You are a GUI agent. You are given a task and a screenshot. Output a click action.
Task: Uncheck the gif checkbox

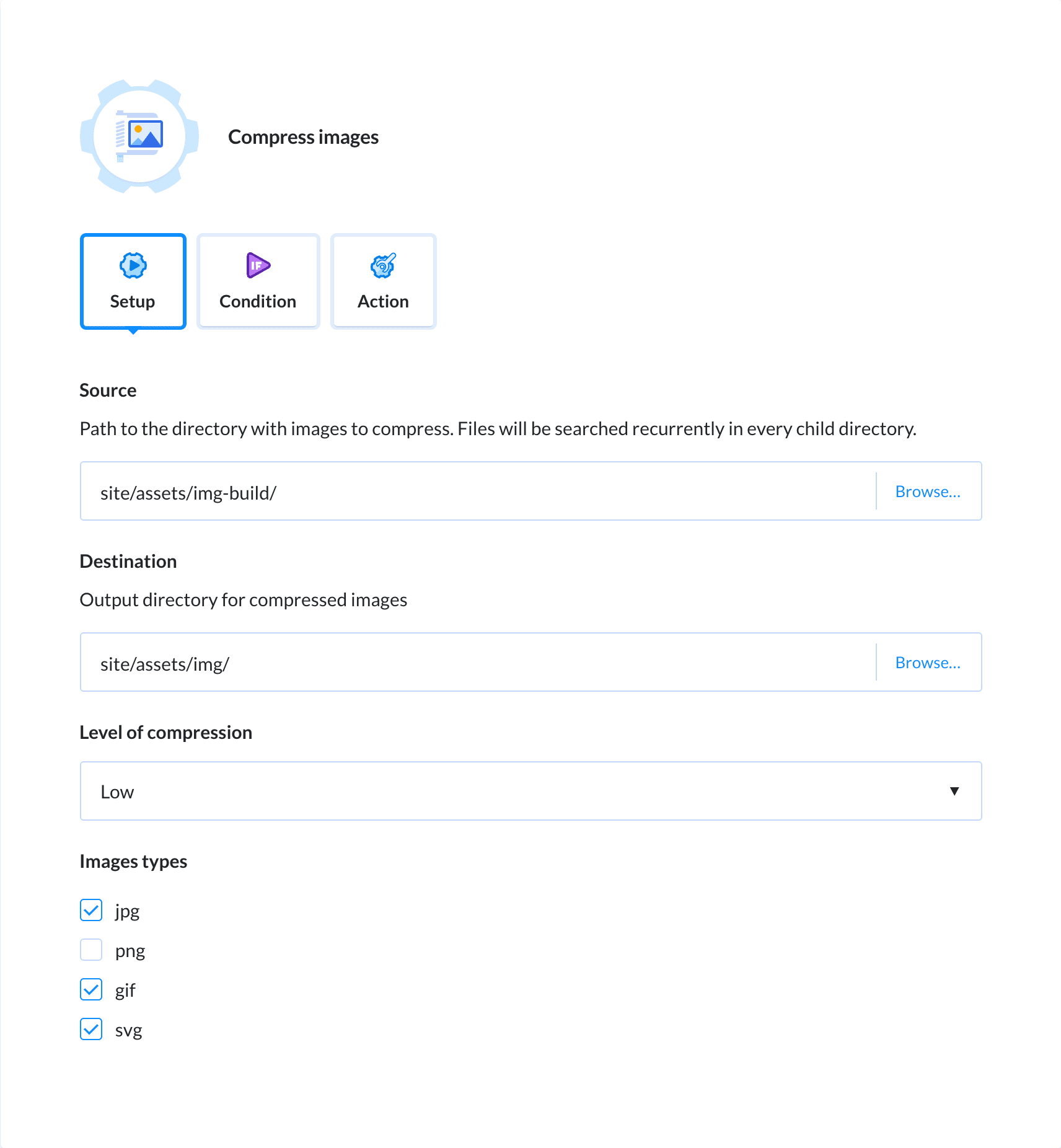coord(90,989)
